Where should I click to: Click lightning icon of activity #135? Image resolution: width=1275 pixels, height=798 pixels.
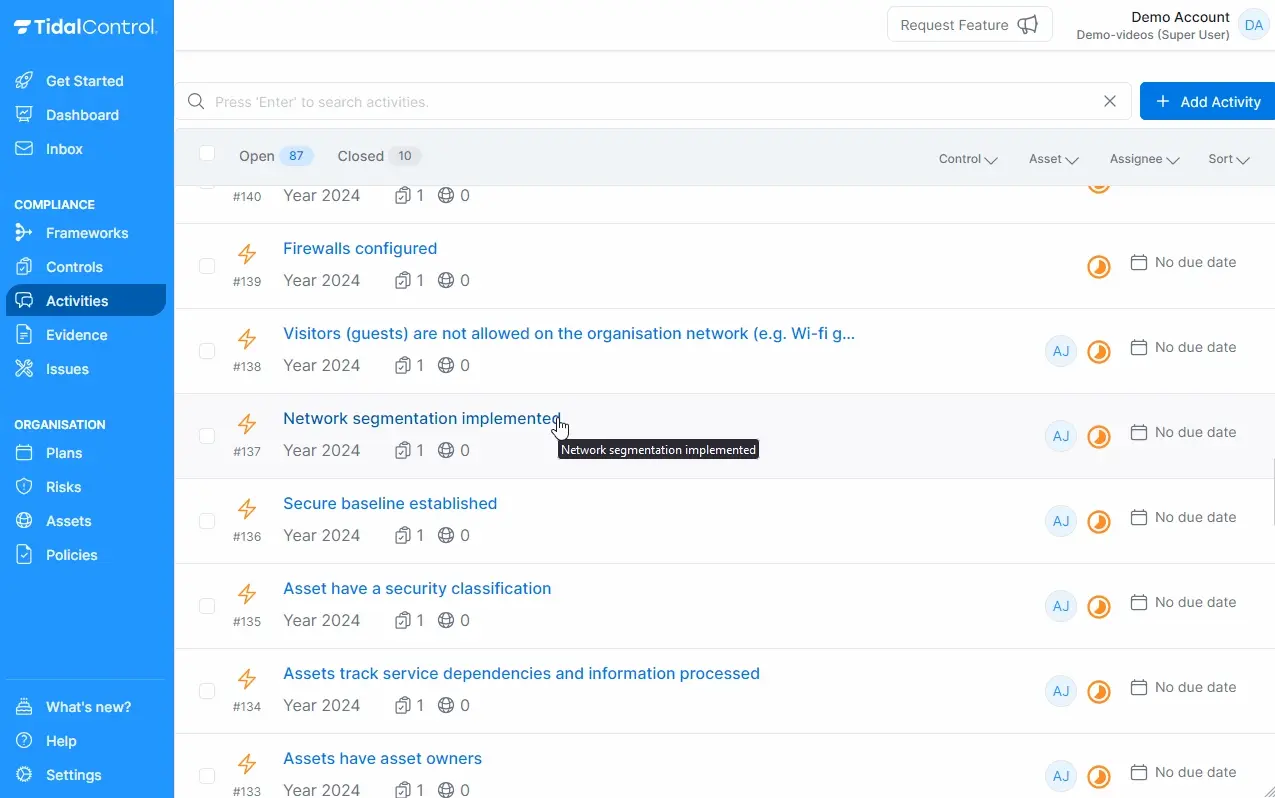(x=247, y=594)
